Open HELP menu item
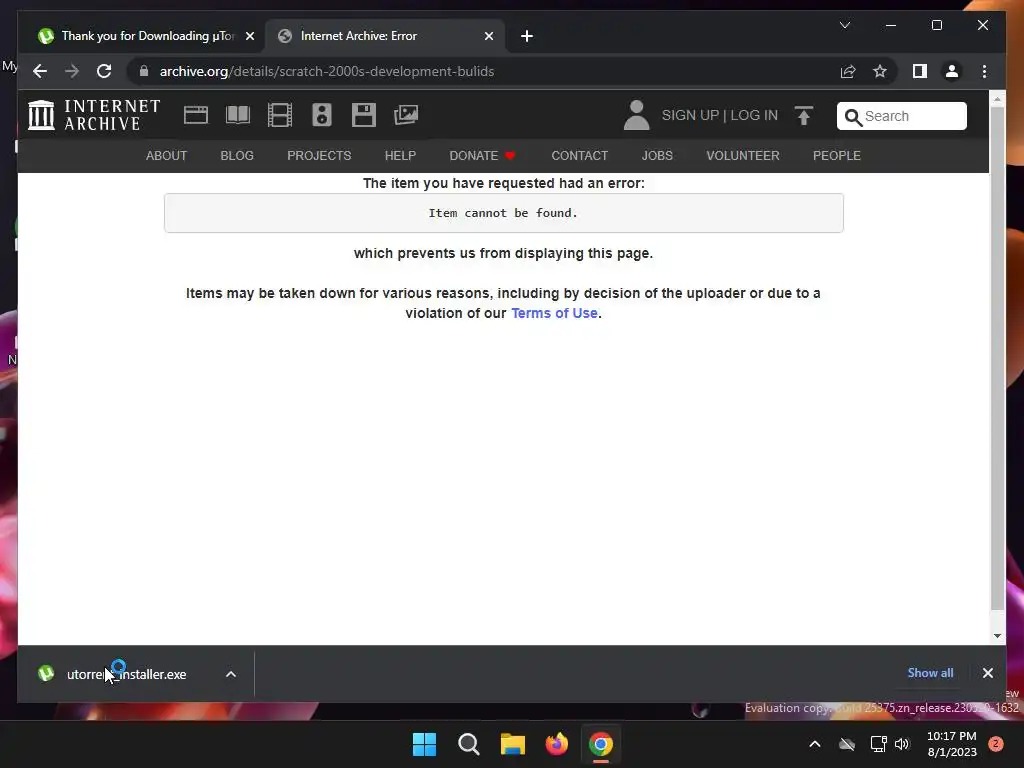 tap(400, 155)
